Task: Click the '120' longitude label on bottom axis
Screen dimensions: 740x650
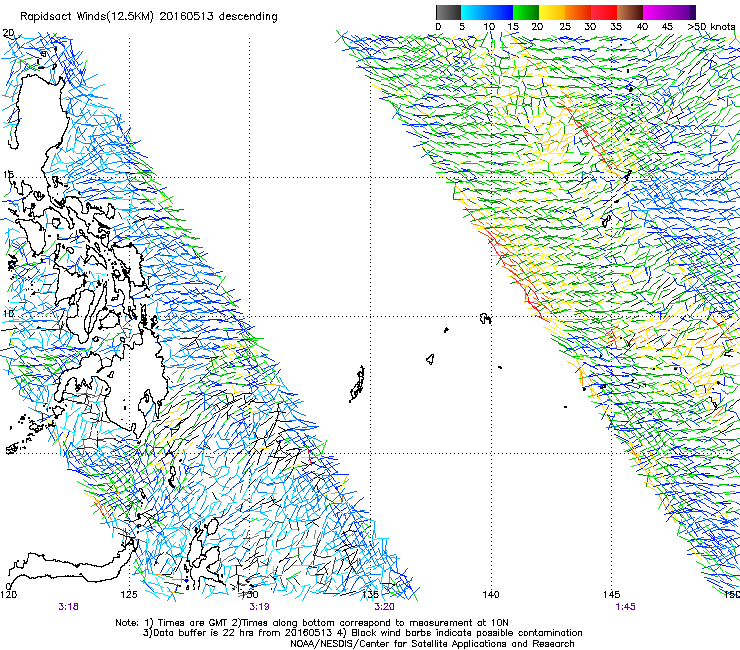Action: coord(8,594)
